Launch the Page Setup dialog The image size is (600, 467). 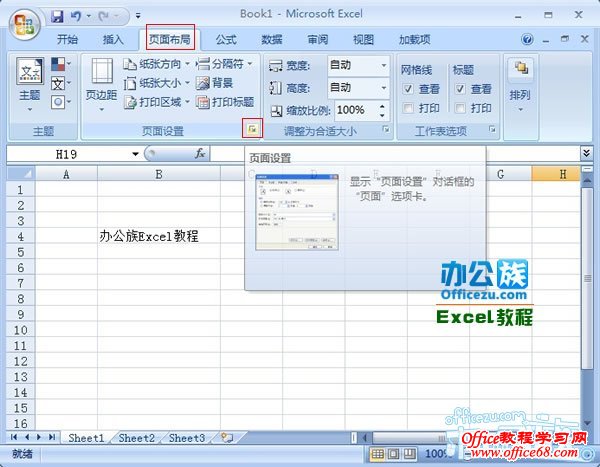tap(252, 129)
